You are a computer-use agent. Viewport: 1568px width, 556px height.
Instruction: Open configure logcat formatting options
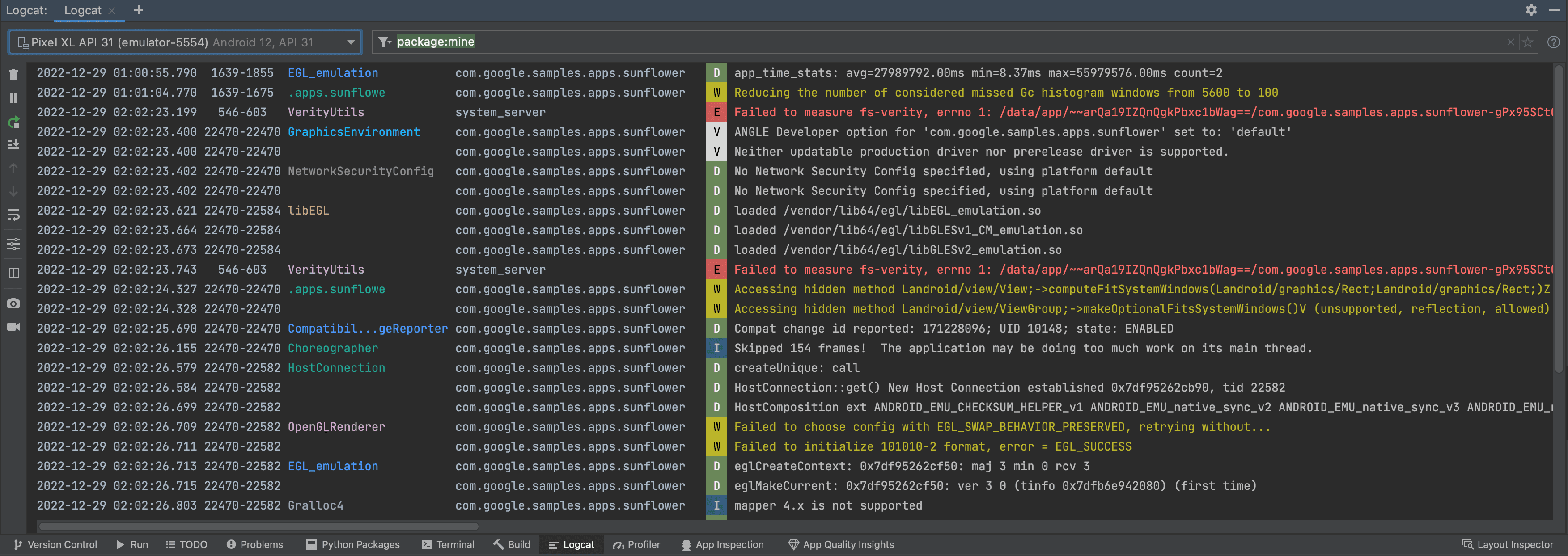[13, 244]
